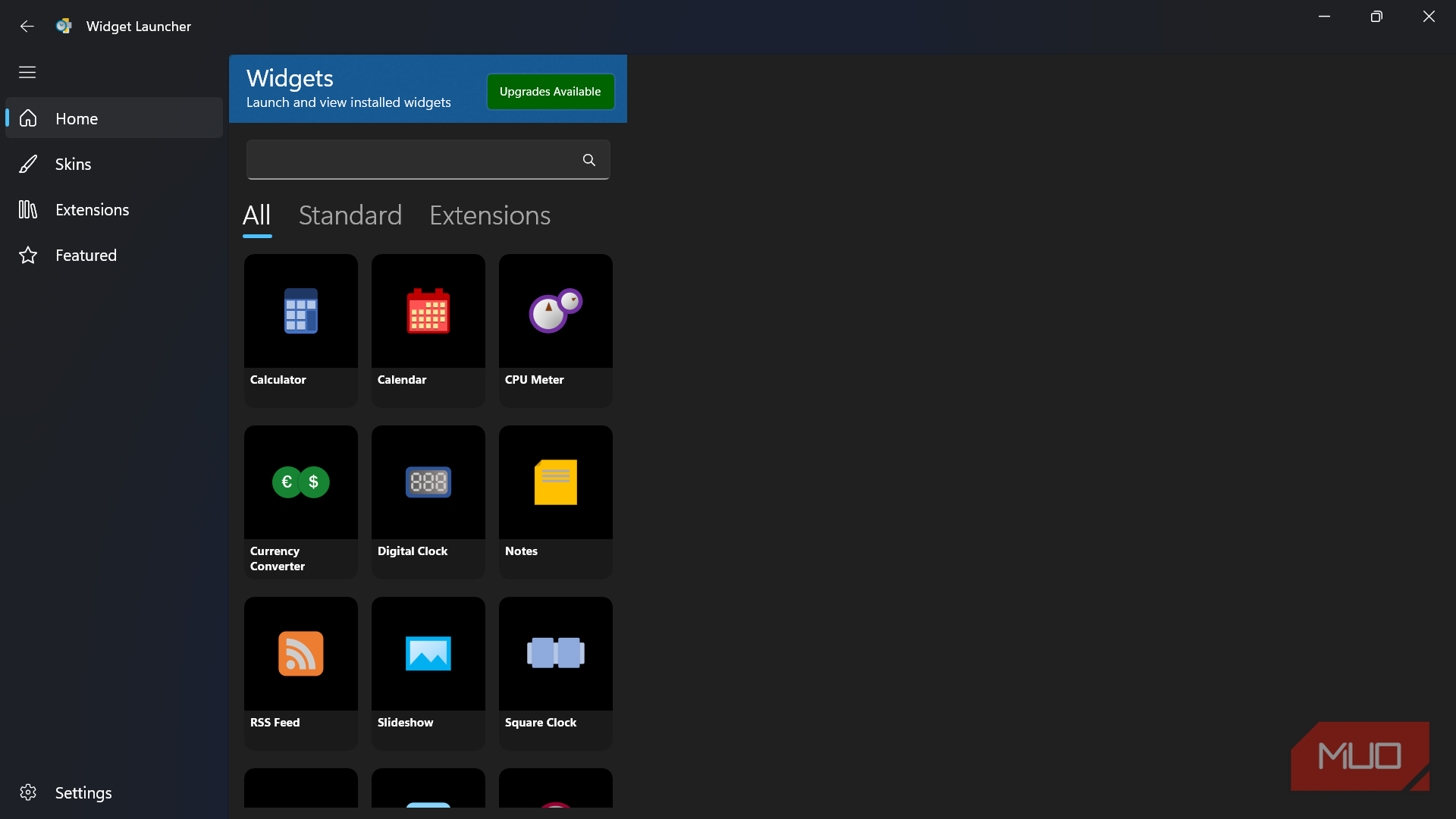The width and height of the screenshot is (1456, 819).
Task: Open Featured in the sidebar
Action: 114,255
